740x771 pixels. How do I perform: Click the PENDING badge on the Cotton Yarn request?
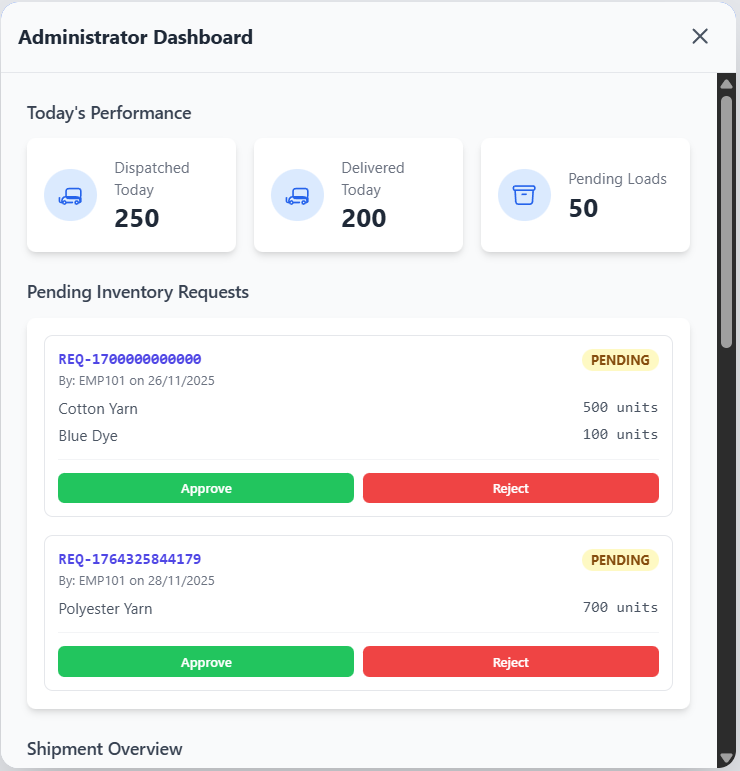(x=620, y=360)
